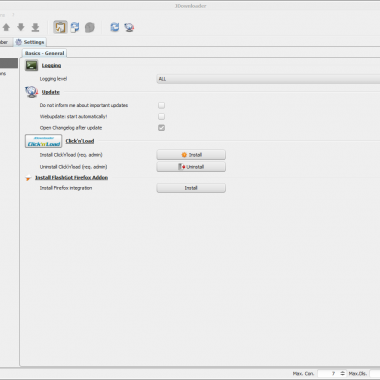The width and height of the screenshot is (380, 380).
Task: Switch to the Settings tab
Action: [x=30, y=42]
